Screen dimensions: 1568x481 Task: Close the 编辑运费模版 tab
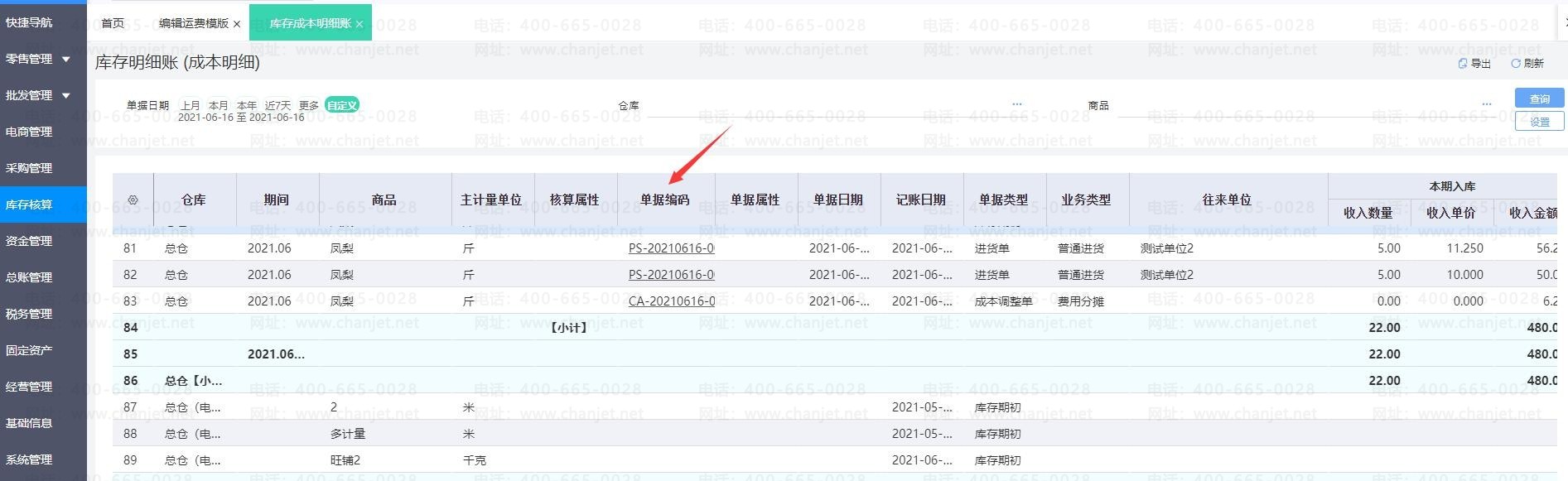tap(237, 24)
